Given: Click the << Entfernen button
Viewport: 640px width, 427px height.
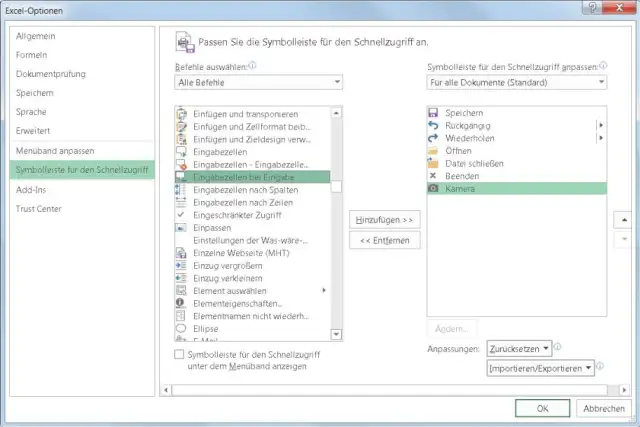Looking at the screenshot, I should click(x=384, y=240).
